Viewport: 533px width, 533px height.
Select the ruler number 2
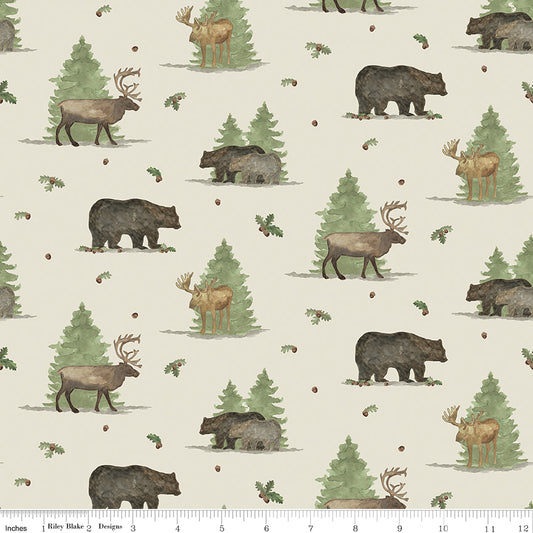click(x=88, y=529)
